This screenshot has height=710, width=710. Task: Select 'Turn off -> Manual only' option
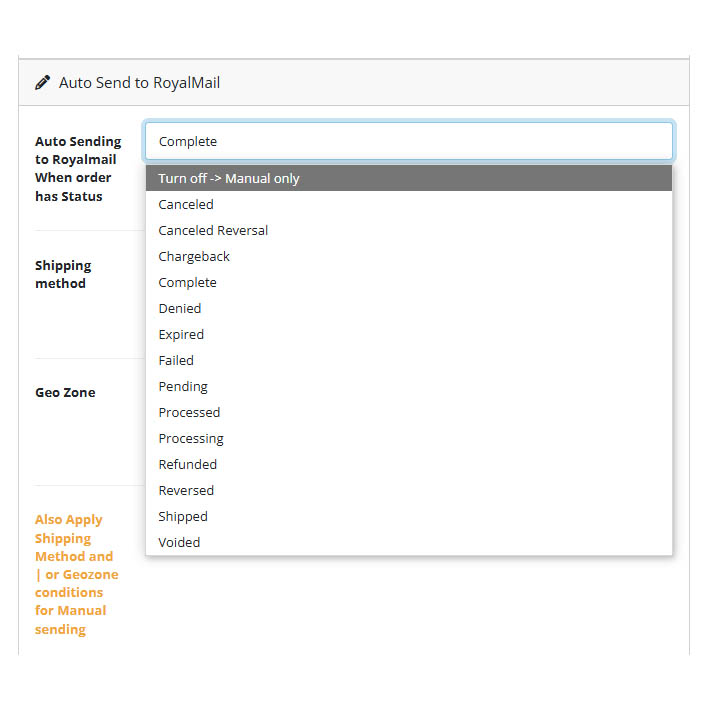[409, 178]
